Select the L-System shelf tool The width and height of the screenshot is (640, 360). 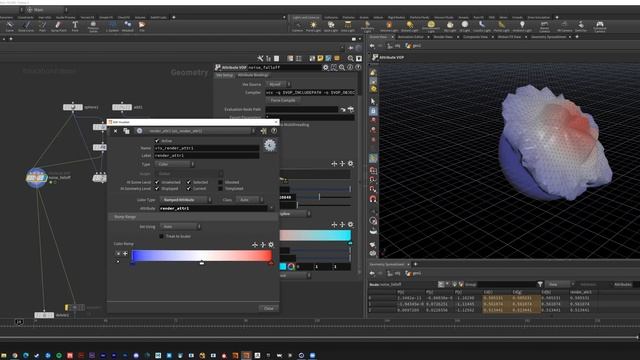112,27
